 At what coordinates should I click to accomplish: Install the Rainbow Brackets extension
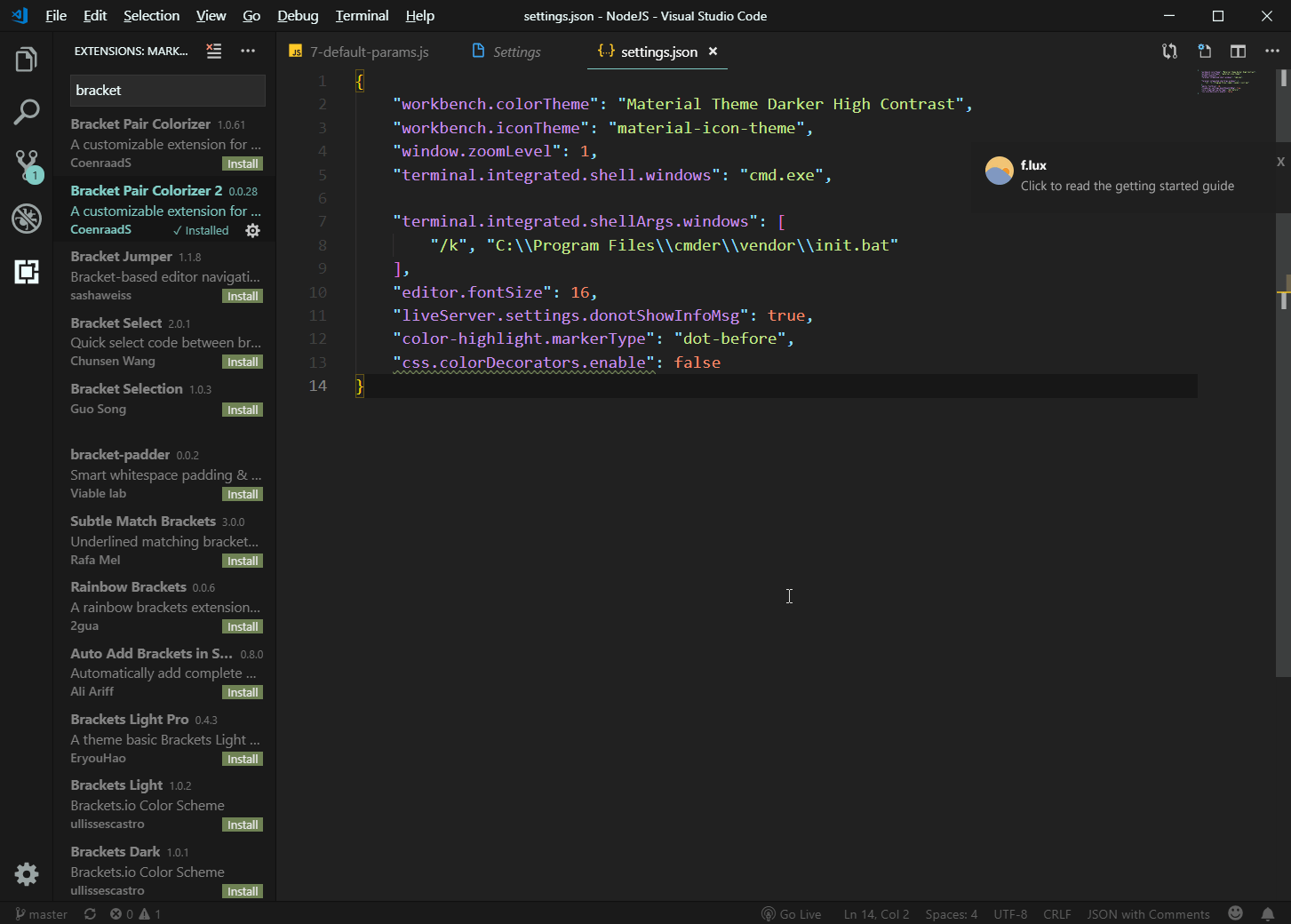coord(243,626)
